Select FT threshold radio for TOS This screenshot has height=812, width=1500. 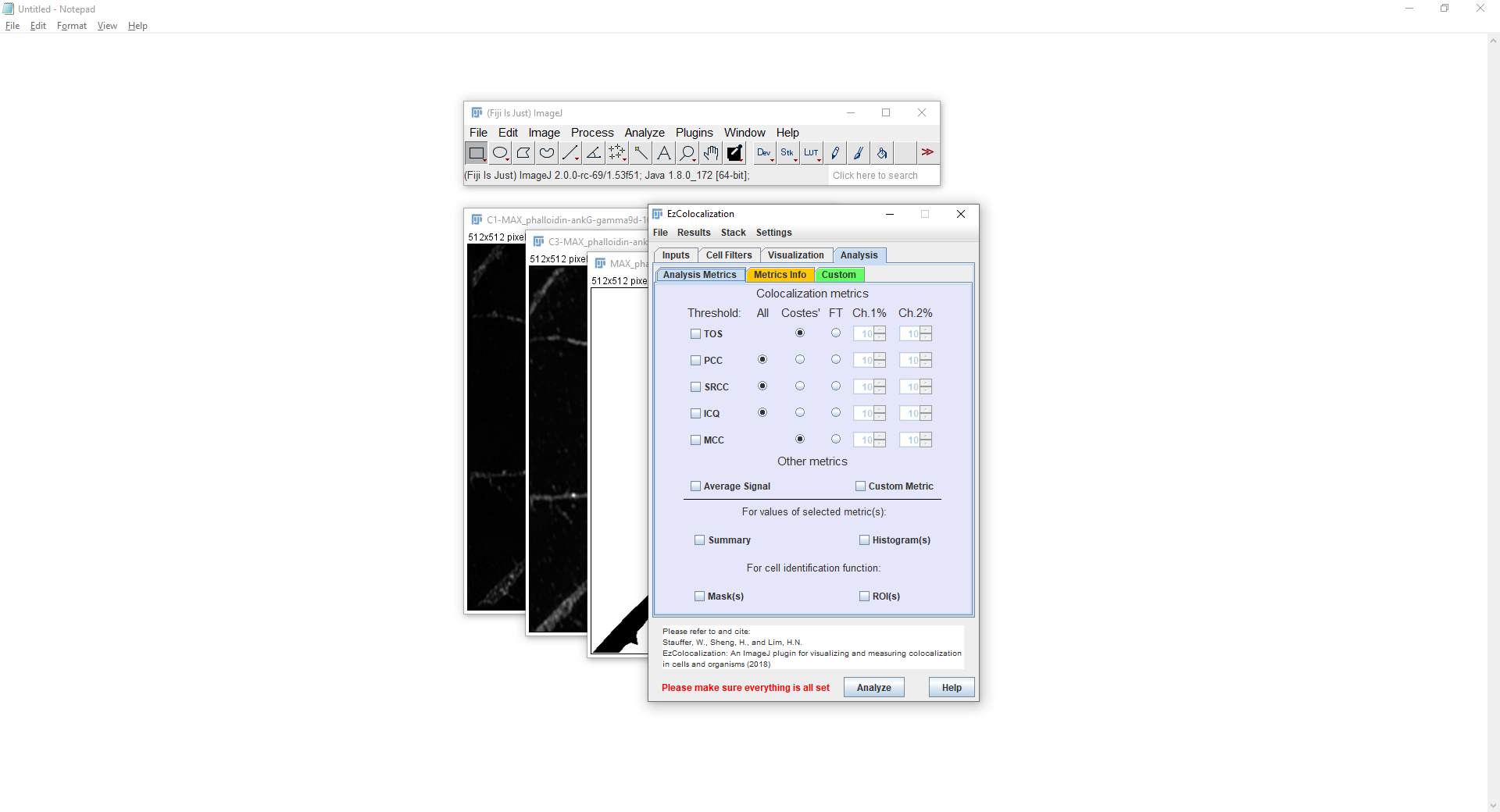pyautogui.click(x=836, y=333)
